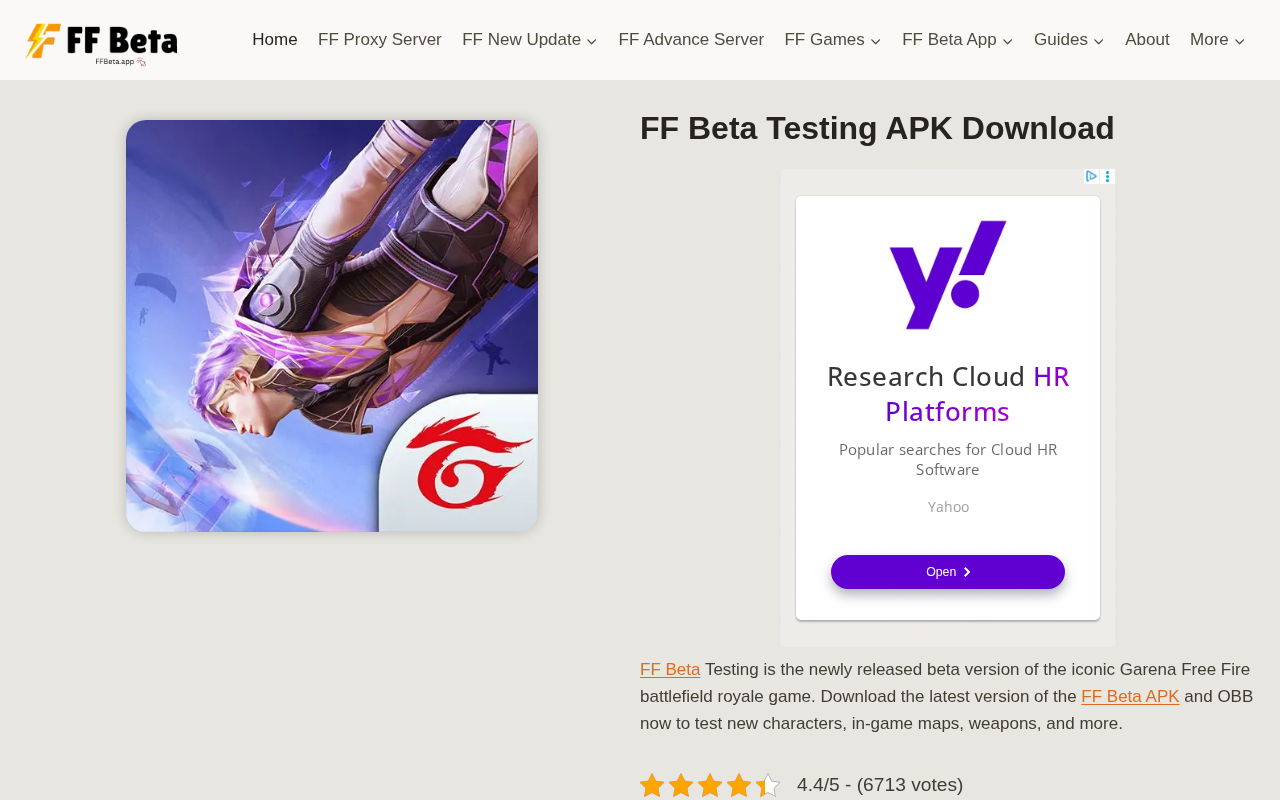Screen dimensions: 1280x800
Task: Click the fourth rating star
Action: pyautogui.click(x=739, y=785)
